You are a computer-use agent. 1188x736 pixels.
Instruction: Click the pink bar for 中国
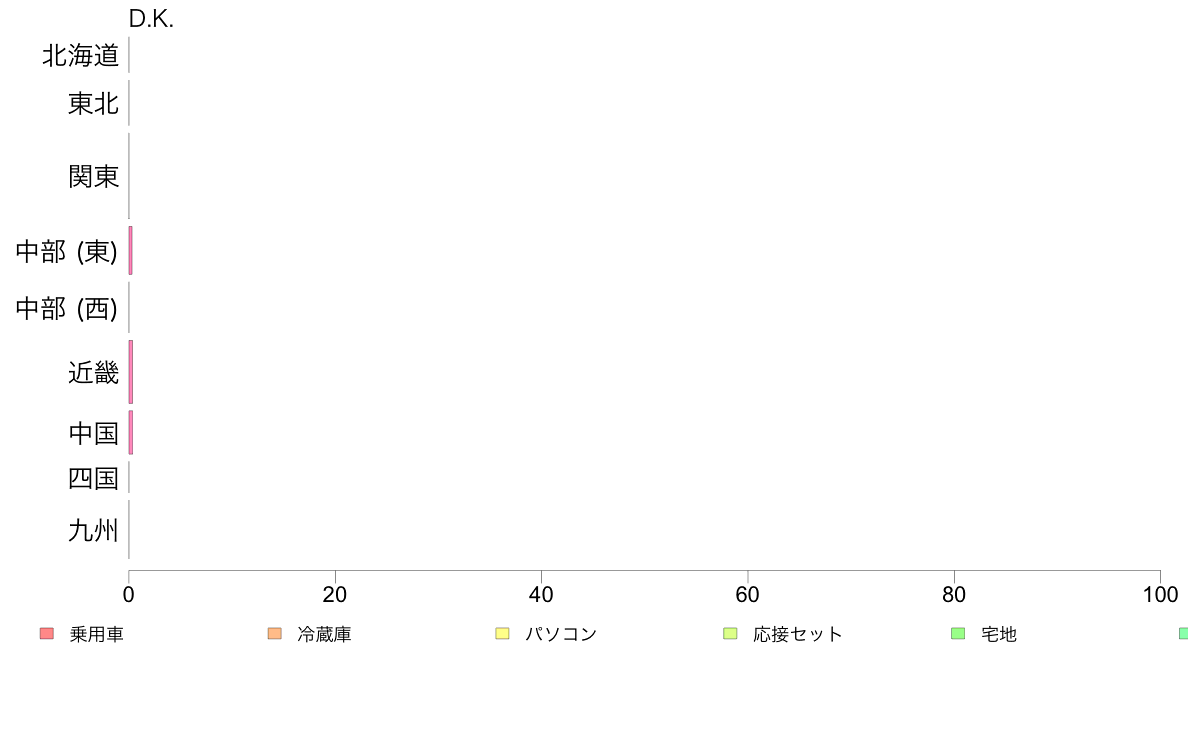130,433
